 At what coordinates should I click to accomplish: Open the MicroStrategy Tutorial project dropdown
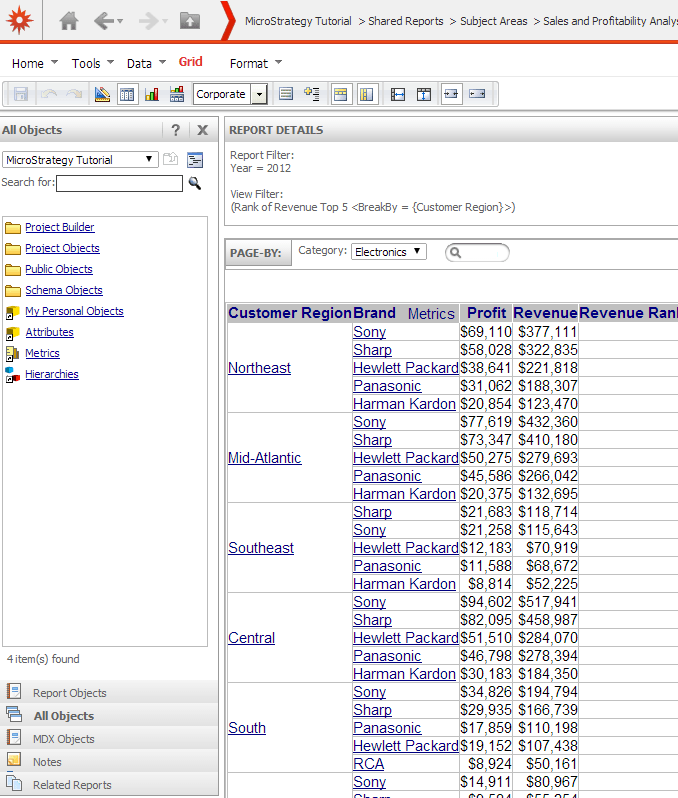click(x=80, y=160)
